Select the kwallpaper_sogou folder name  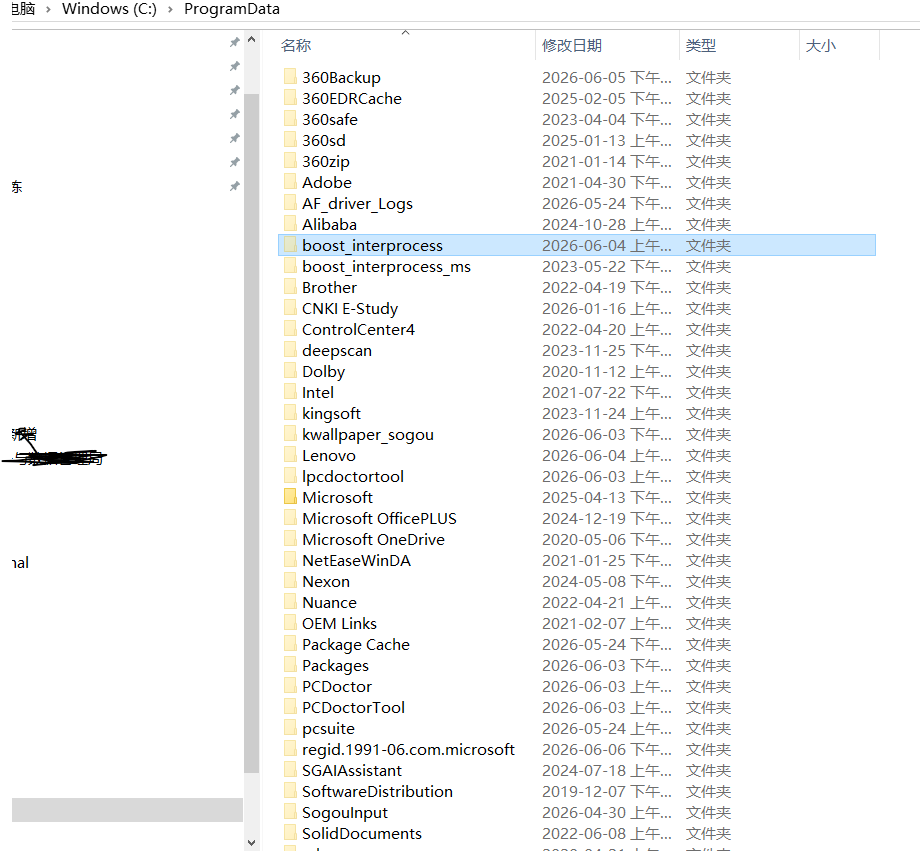coord(368,435)
